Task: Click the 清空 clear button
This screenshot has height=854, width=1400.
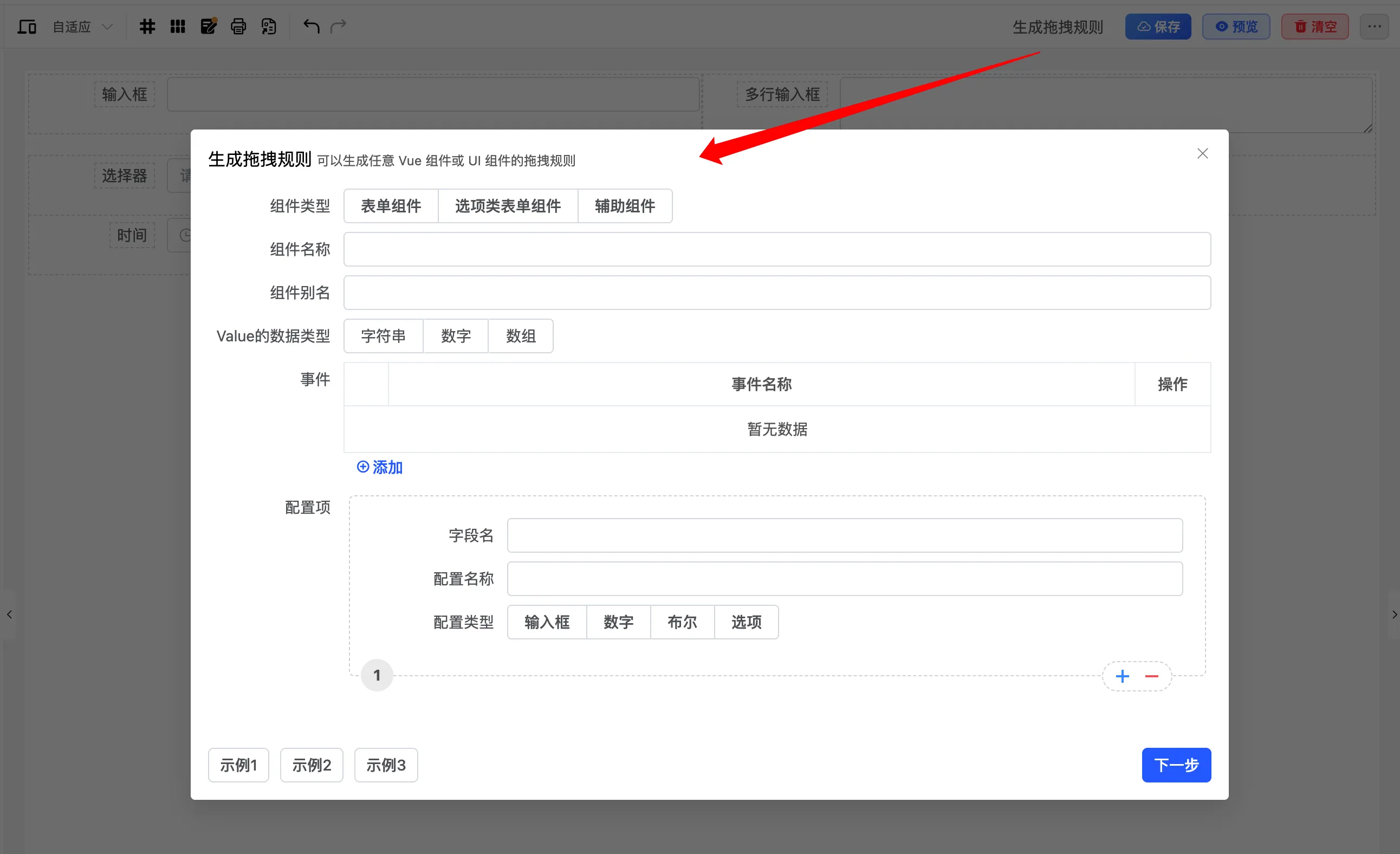Action: tap(1314, 26)
